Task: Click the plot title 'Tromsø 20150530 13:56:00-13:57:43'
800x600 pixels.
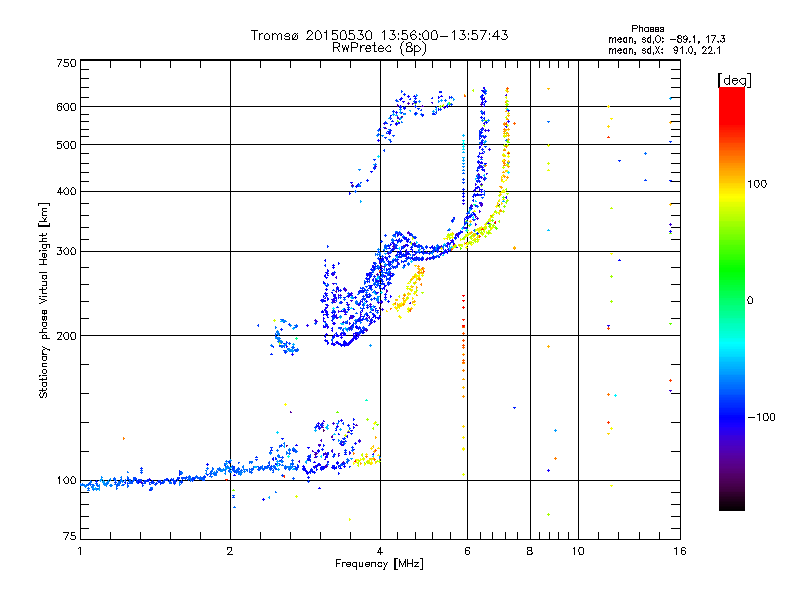Action: pyautogui.click(x=379, y=35)
